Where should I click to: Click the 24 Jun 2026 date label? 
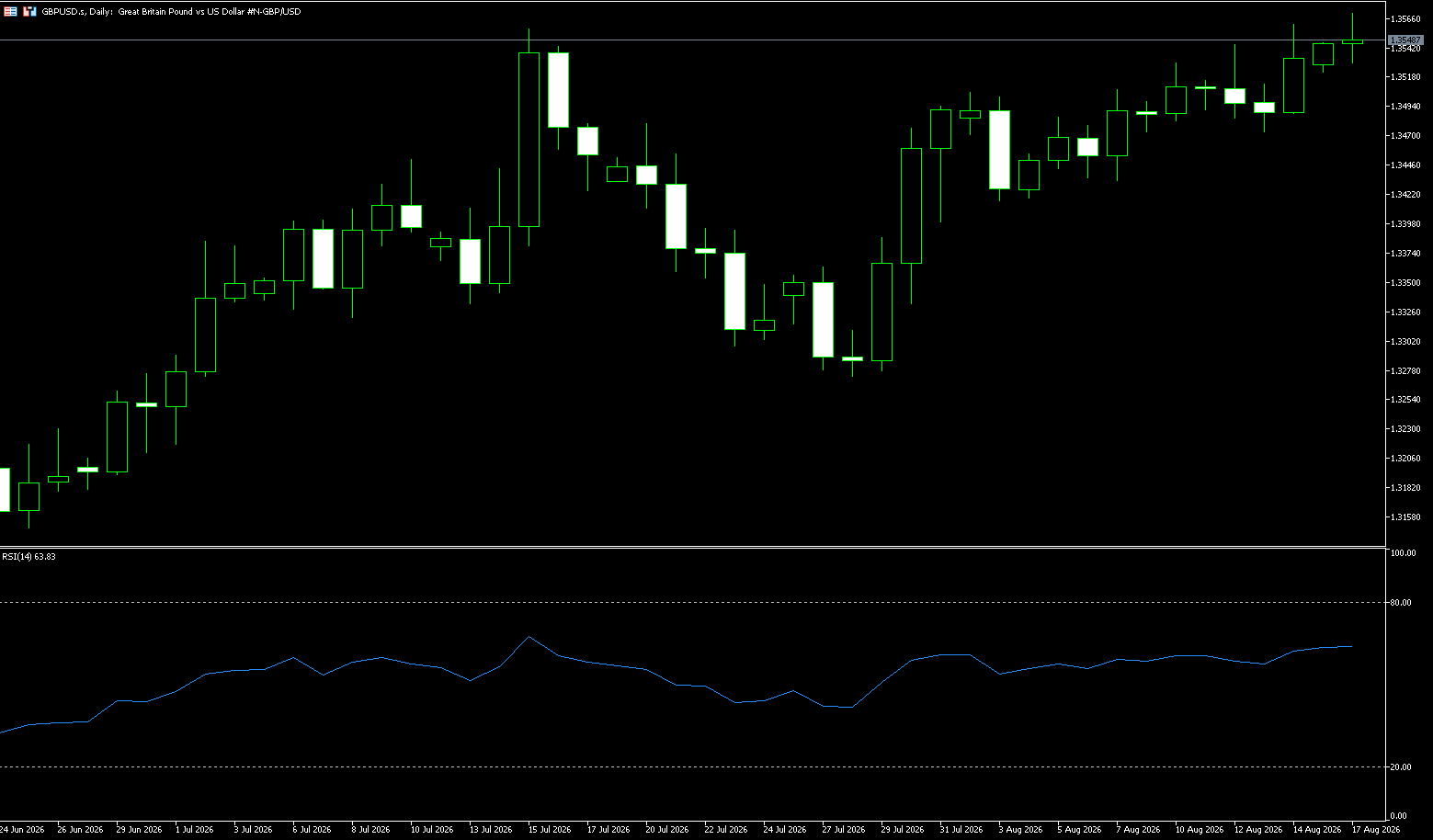[22, 830]
